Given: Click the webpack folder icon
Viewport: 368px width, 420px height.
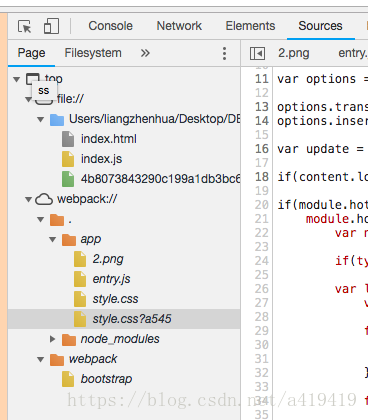Looking at the screenshot, I should tap(57, 360).
